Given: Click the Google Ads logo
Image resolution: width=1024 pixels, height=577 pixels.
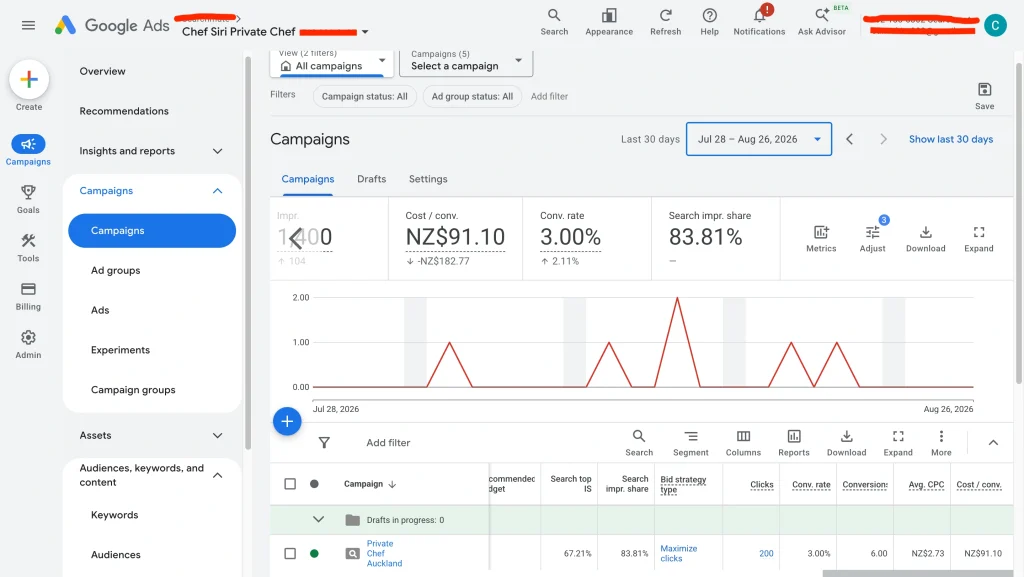Looking at the screenshot, I should [x=112, y=25].
